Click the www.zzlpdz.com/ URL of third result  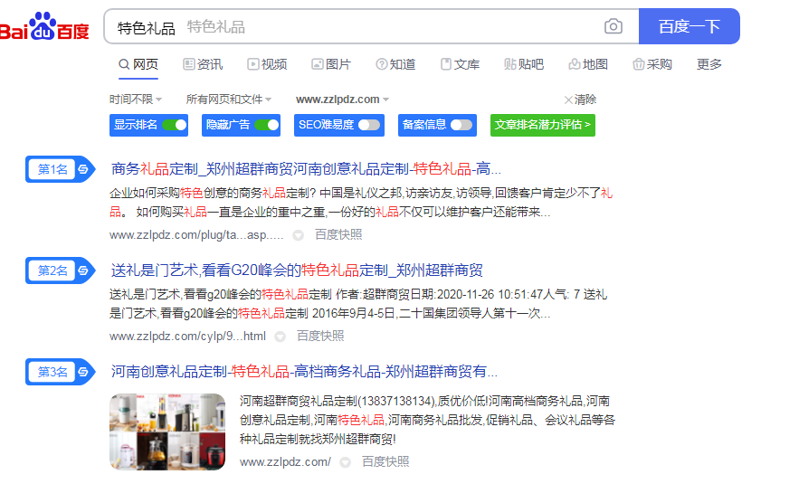(x=285, y=462)
